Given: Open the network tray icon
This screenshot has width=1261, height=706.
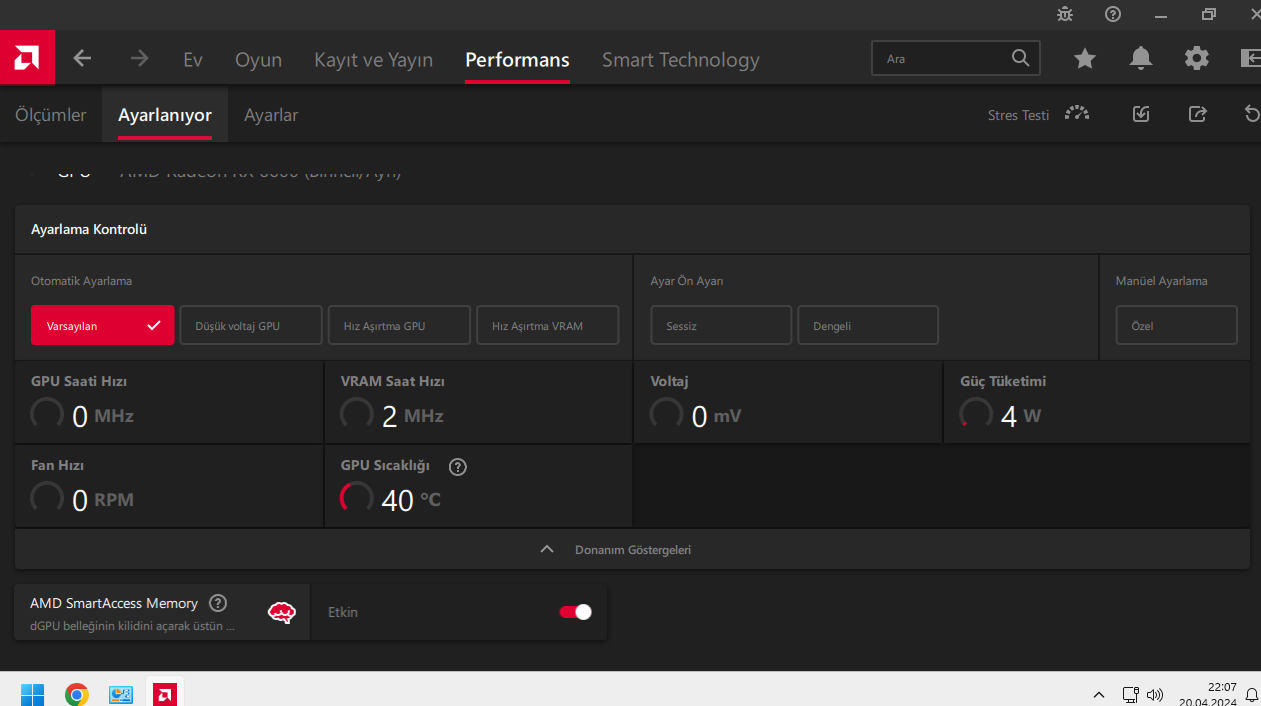Looking at the screenshot, I should click(1131, 694).
